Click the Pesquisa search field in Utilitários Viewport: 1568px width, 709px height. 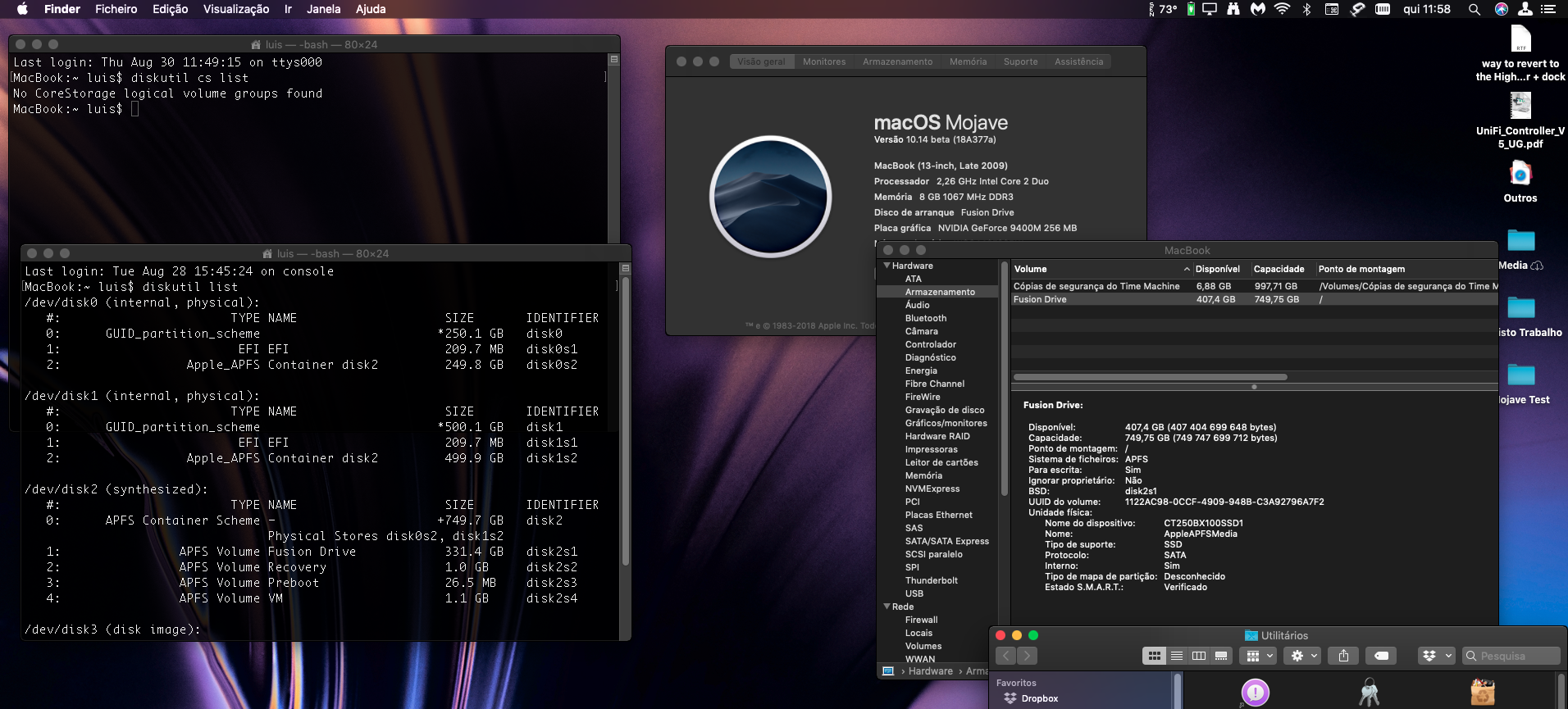coord(1511,656)
